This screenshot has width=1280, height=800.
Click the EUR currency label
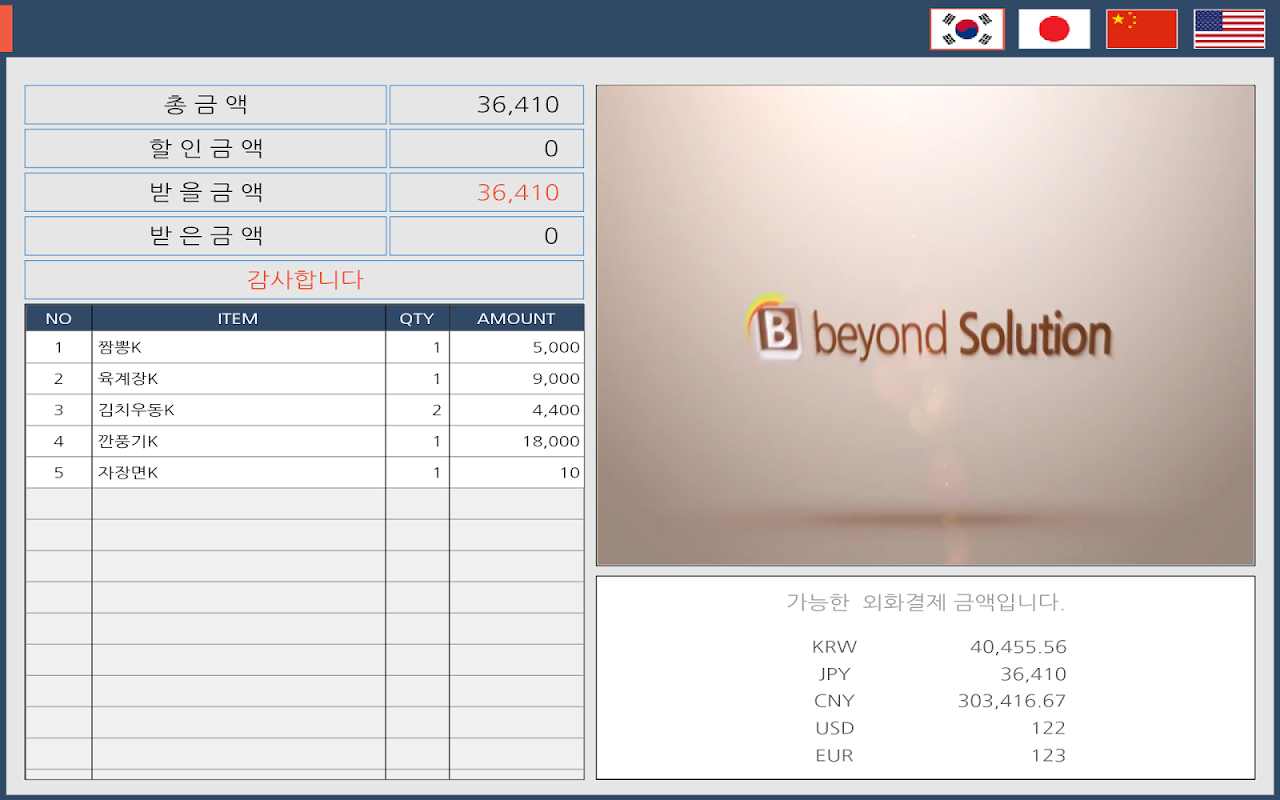(834, 755)
